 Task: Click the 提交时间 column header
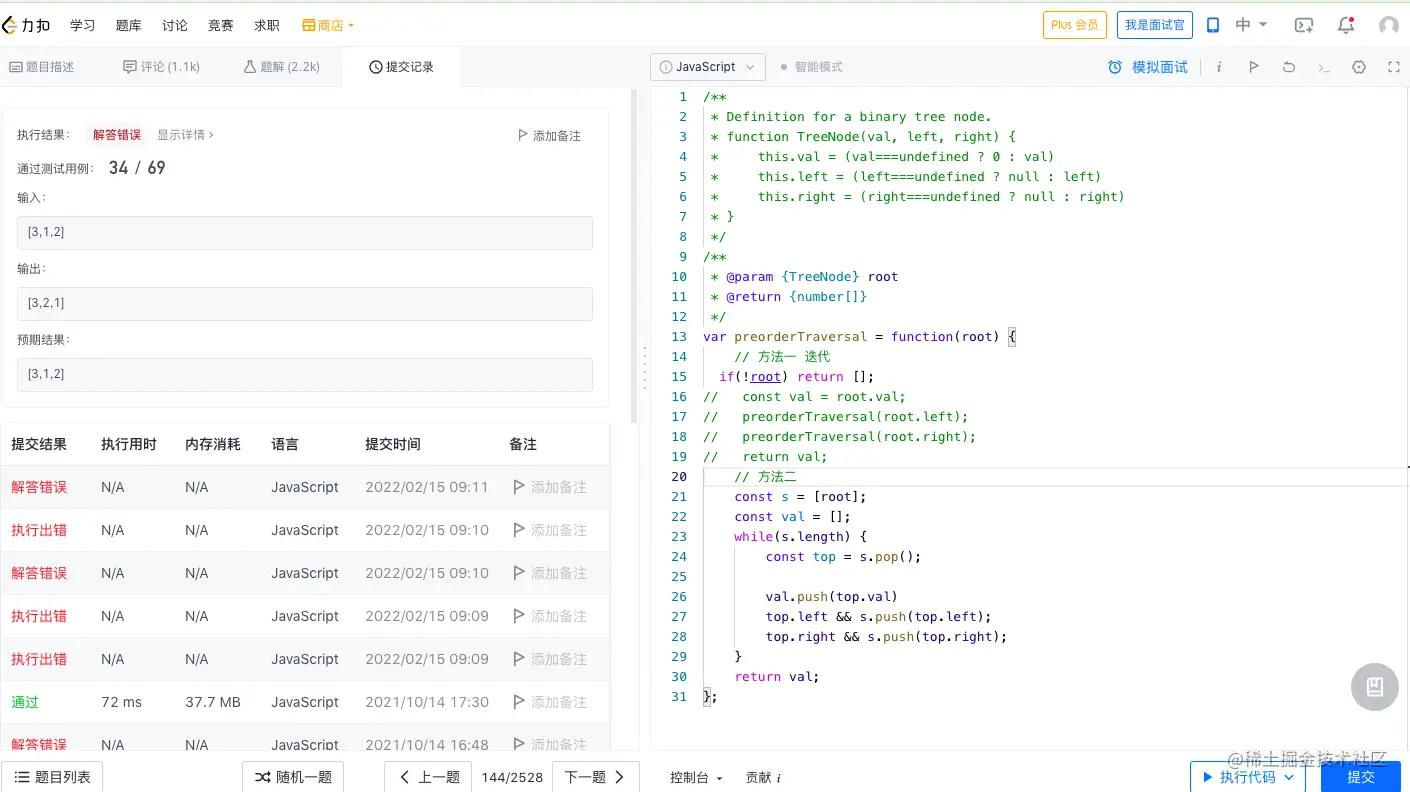393,444
